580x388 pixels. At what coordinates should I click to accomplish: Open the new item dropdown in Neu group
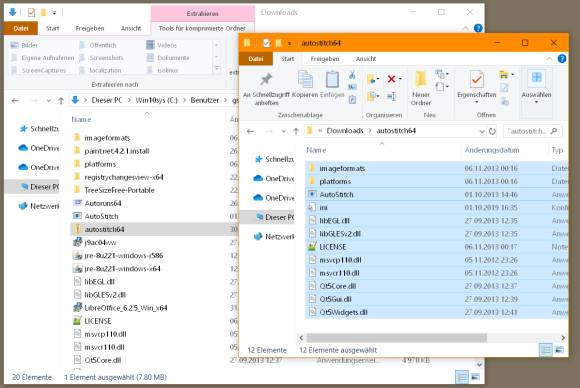447,74
